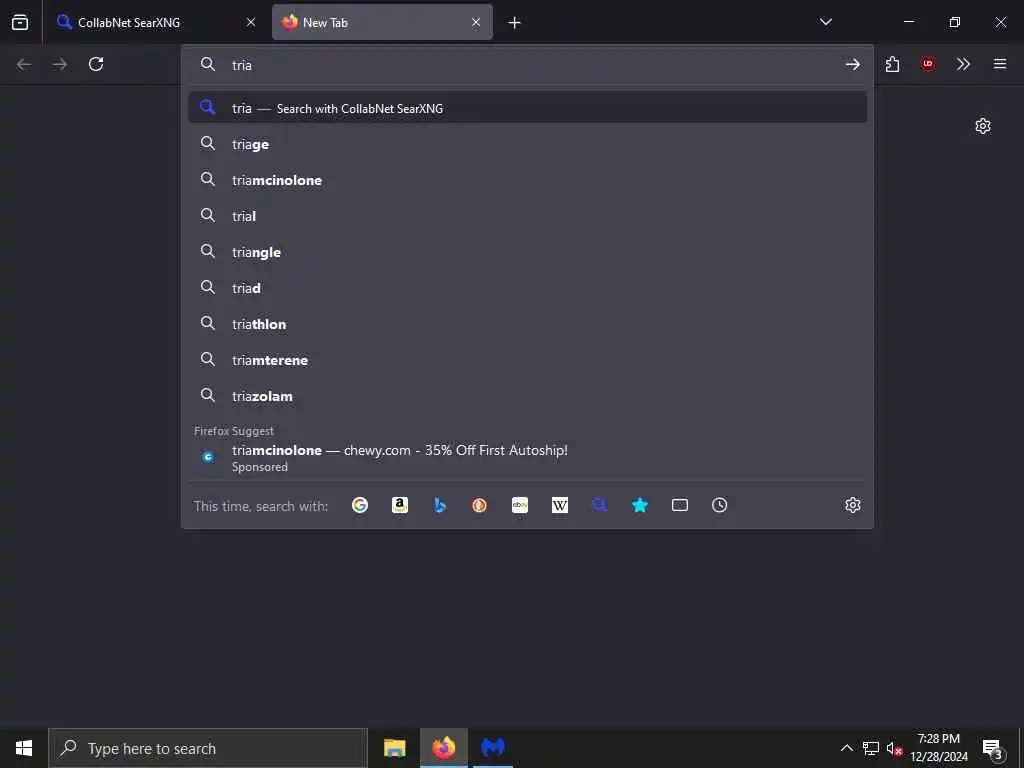This screenshot has width=1024, height=768.
Task: Open muted volume tray icon
Action: (894, 748)
